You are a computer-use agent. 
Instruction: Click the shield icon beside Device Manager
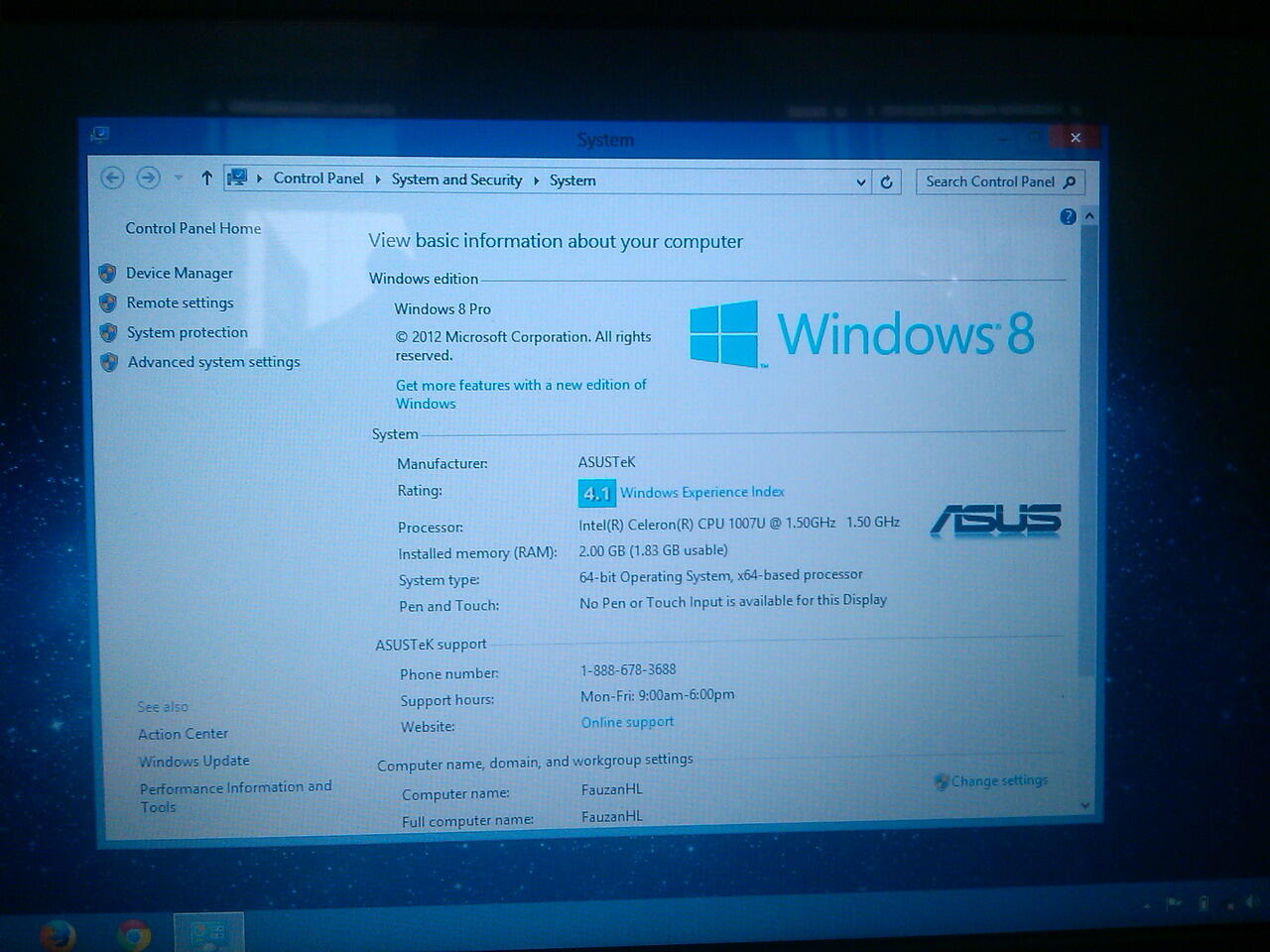(108, 273)
